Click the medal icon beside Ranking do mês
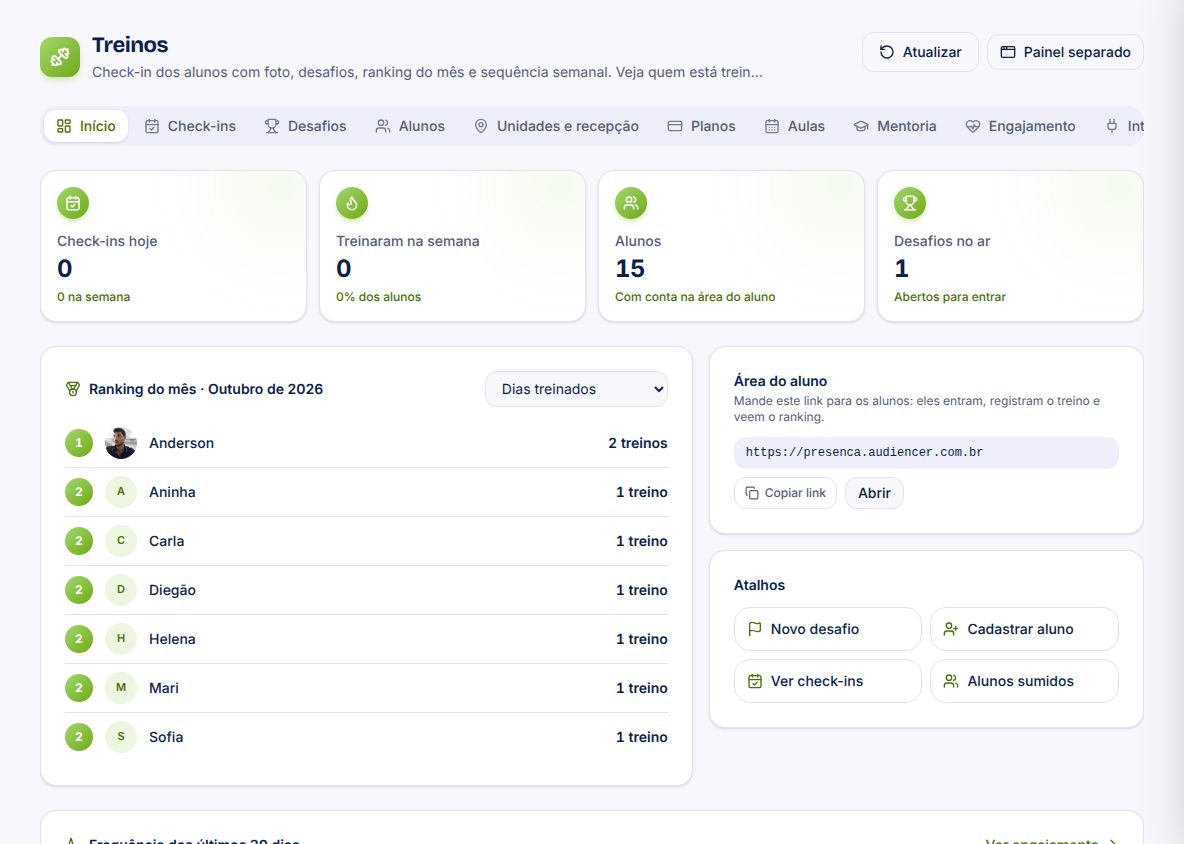This screenshot has width=1184, height=844. click(x=72, y=389)
